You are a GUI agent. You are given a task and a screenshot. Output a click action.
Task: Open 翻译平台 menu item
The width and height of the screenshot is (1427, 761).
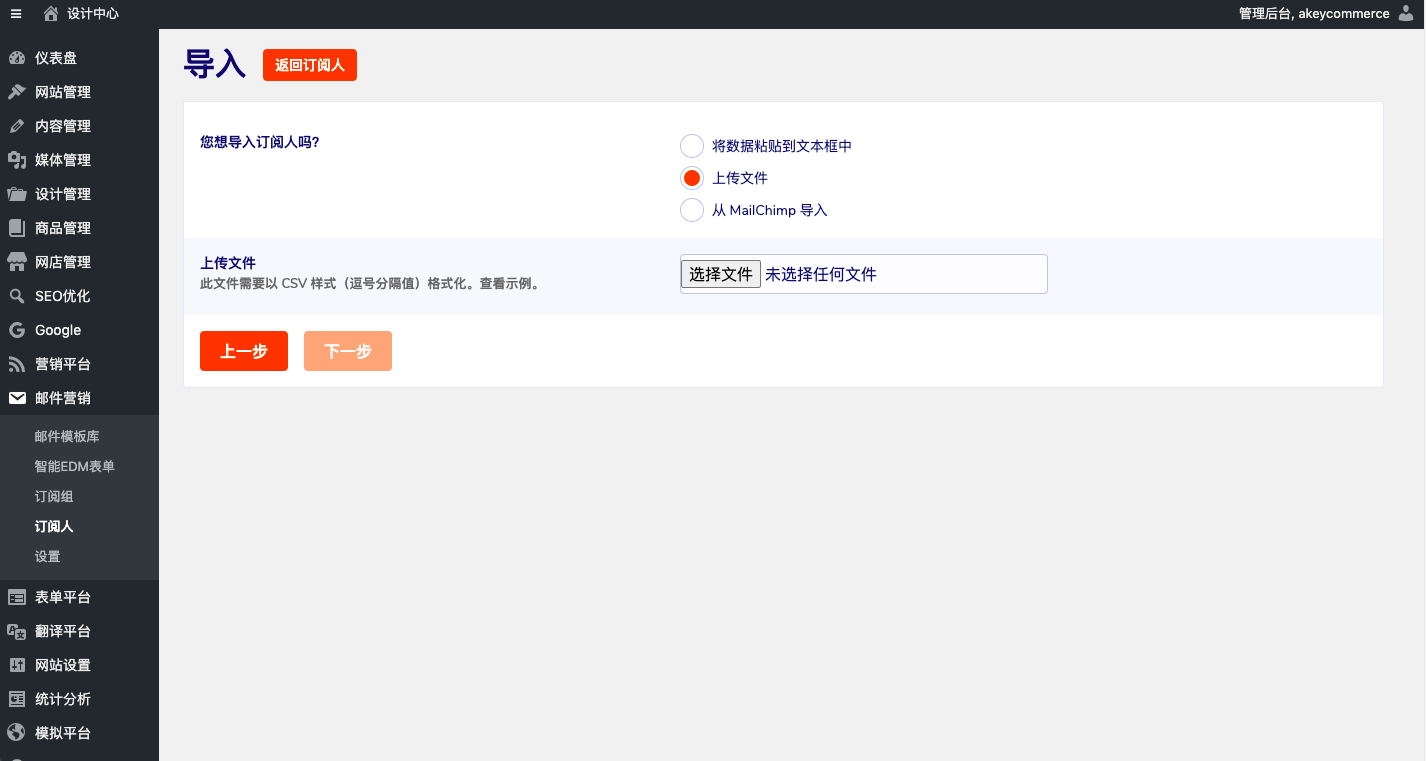coord(79,631)
